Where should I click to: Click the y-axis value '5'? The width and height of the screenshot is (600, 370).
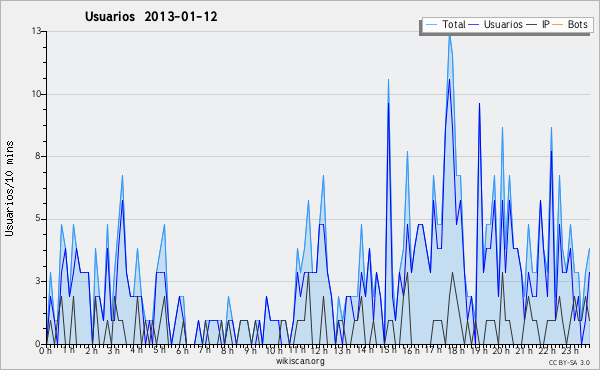[x=39, y=218]
